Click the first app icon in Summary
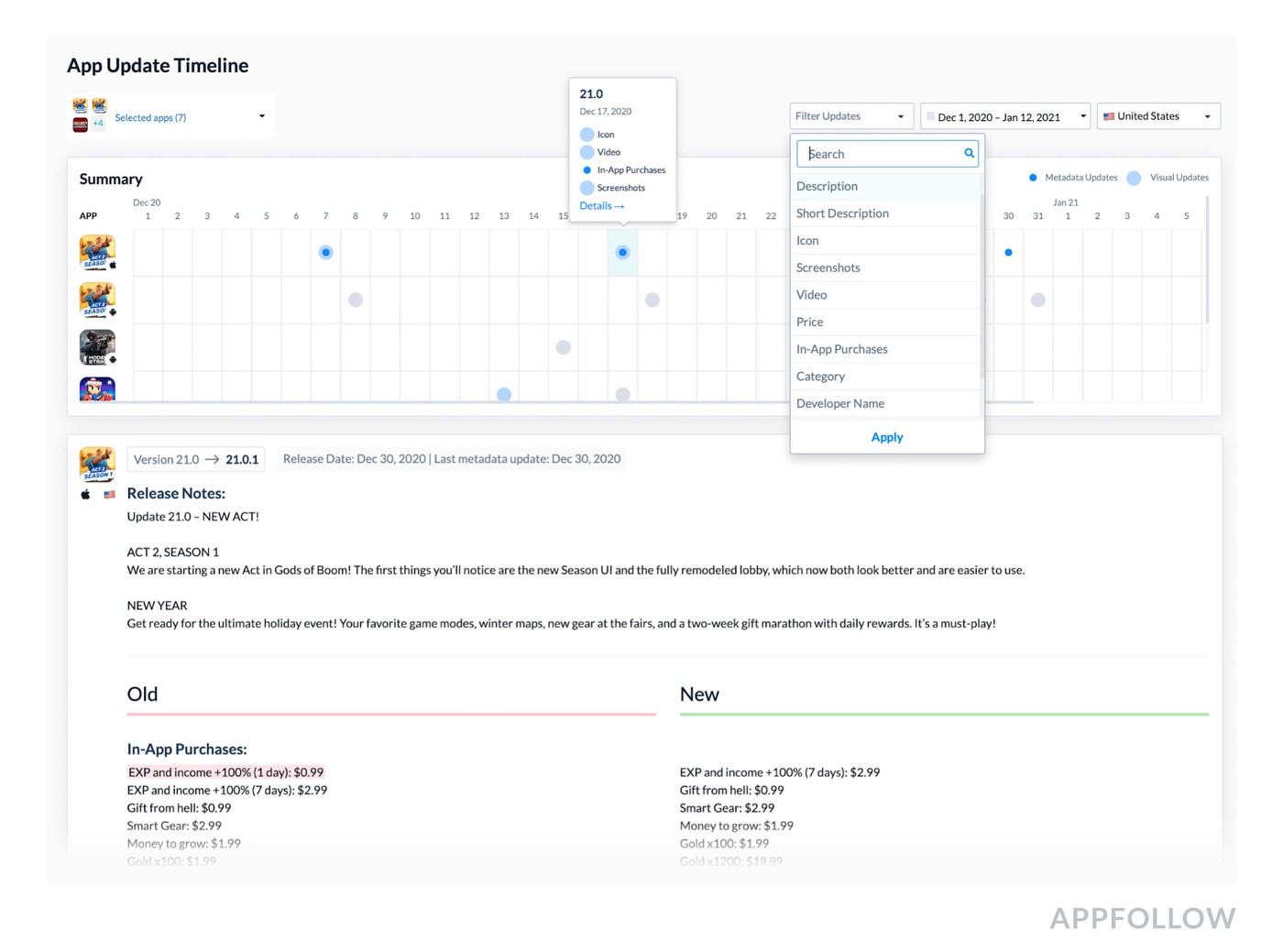 [x=97, y=252]
